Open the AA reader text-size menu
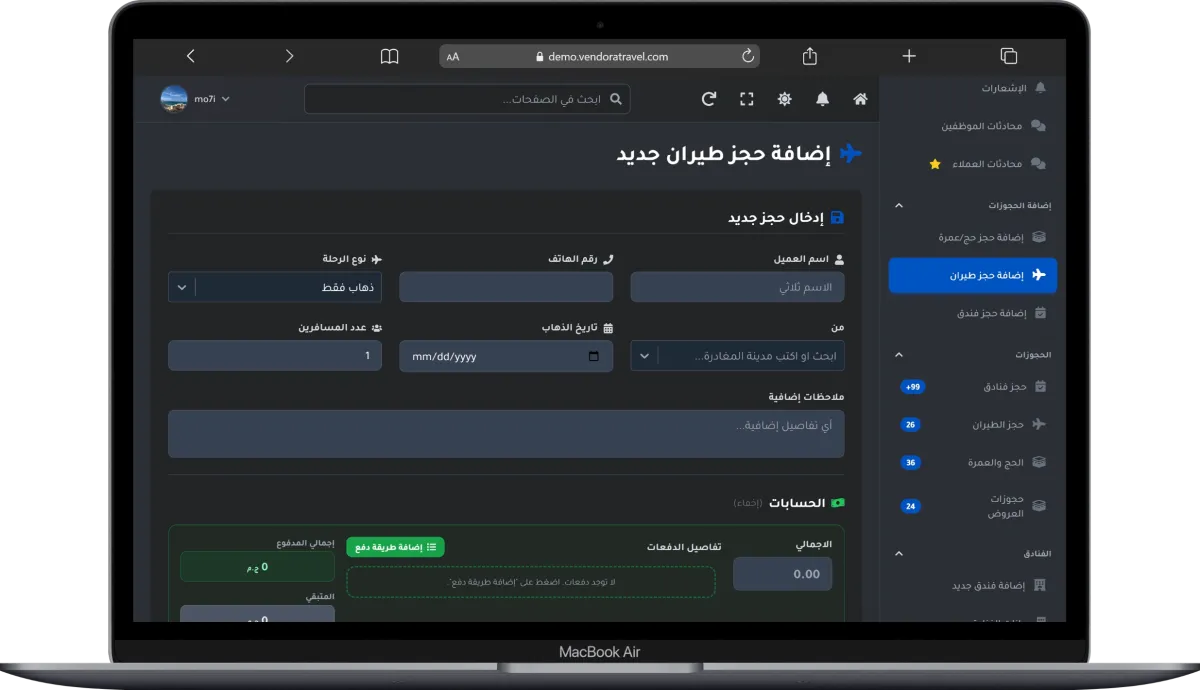Screen dimensions: 1200x690 click(453, 57)
